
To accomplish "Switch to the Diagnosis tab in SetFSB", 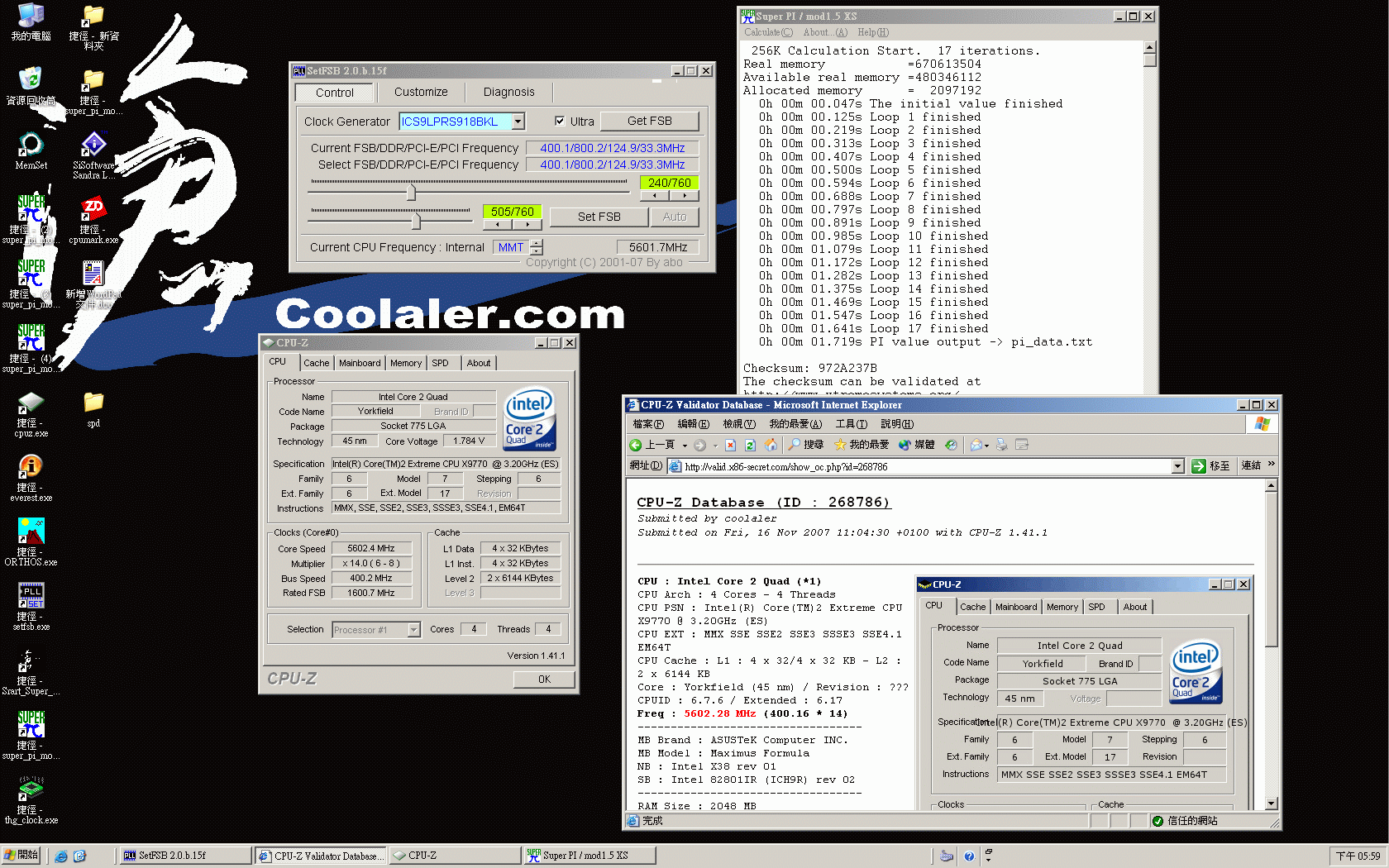I will 509,92.
